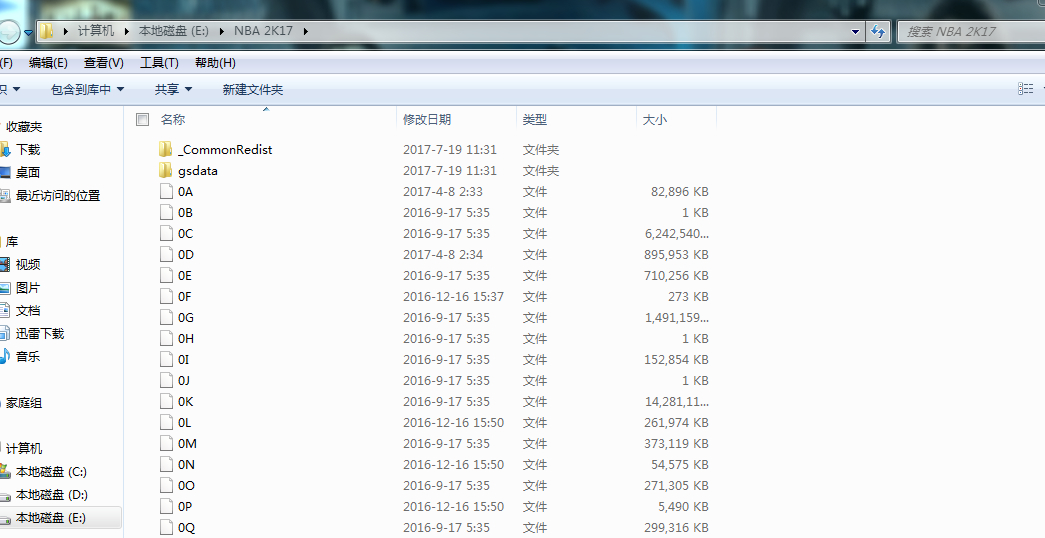1045x538 pixels.
Task: Select the file icon for 0K
Action: [x=166, y=401]
